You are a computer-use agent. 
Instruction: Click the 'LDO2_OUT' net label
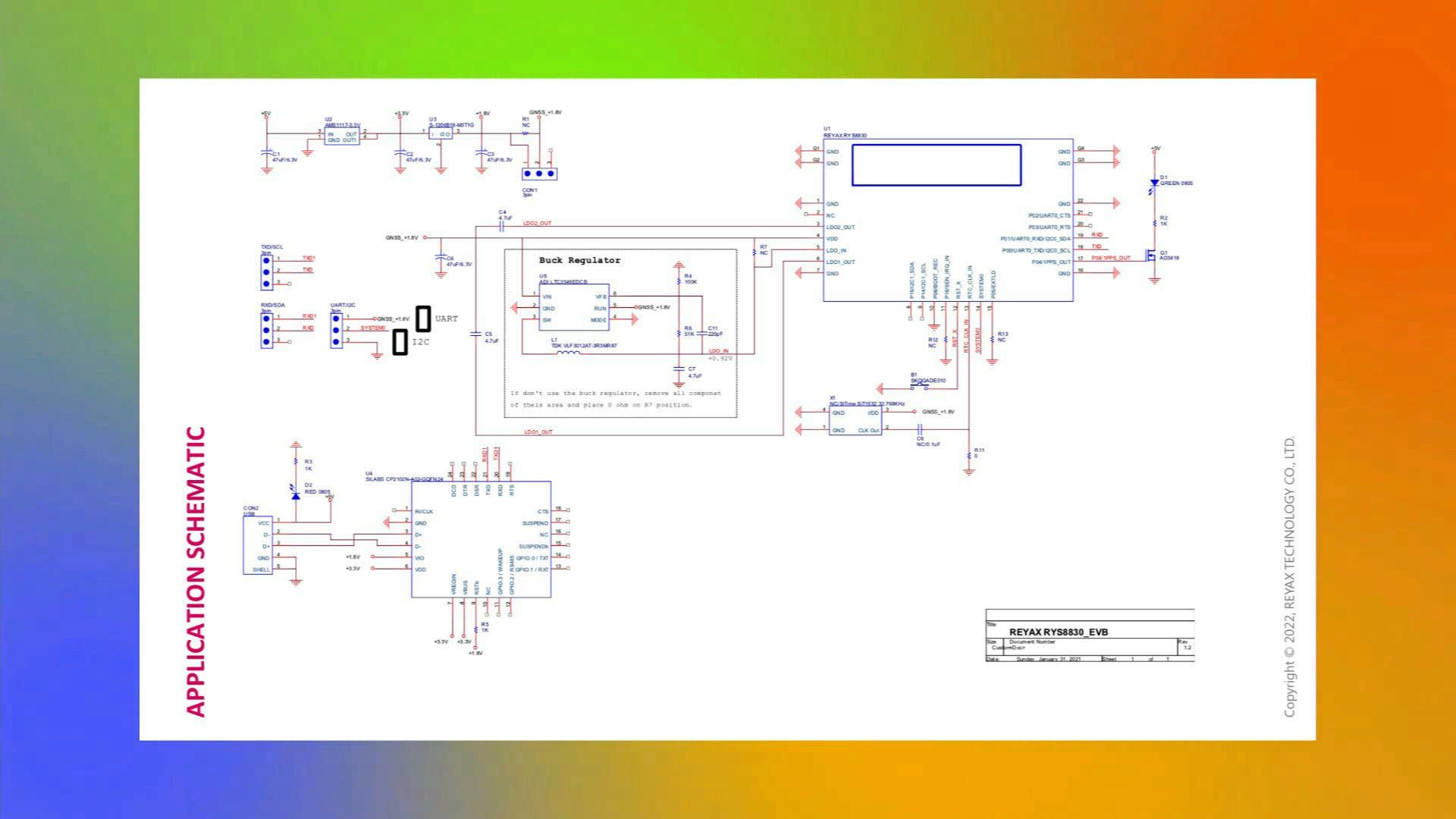point(538,224)
